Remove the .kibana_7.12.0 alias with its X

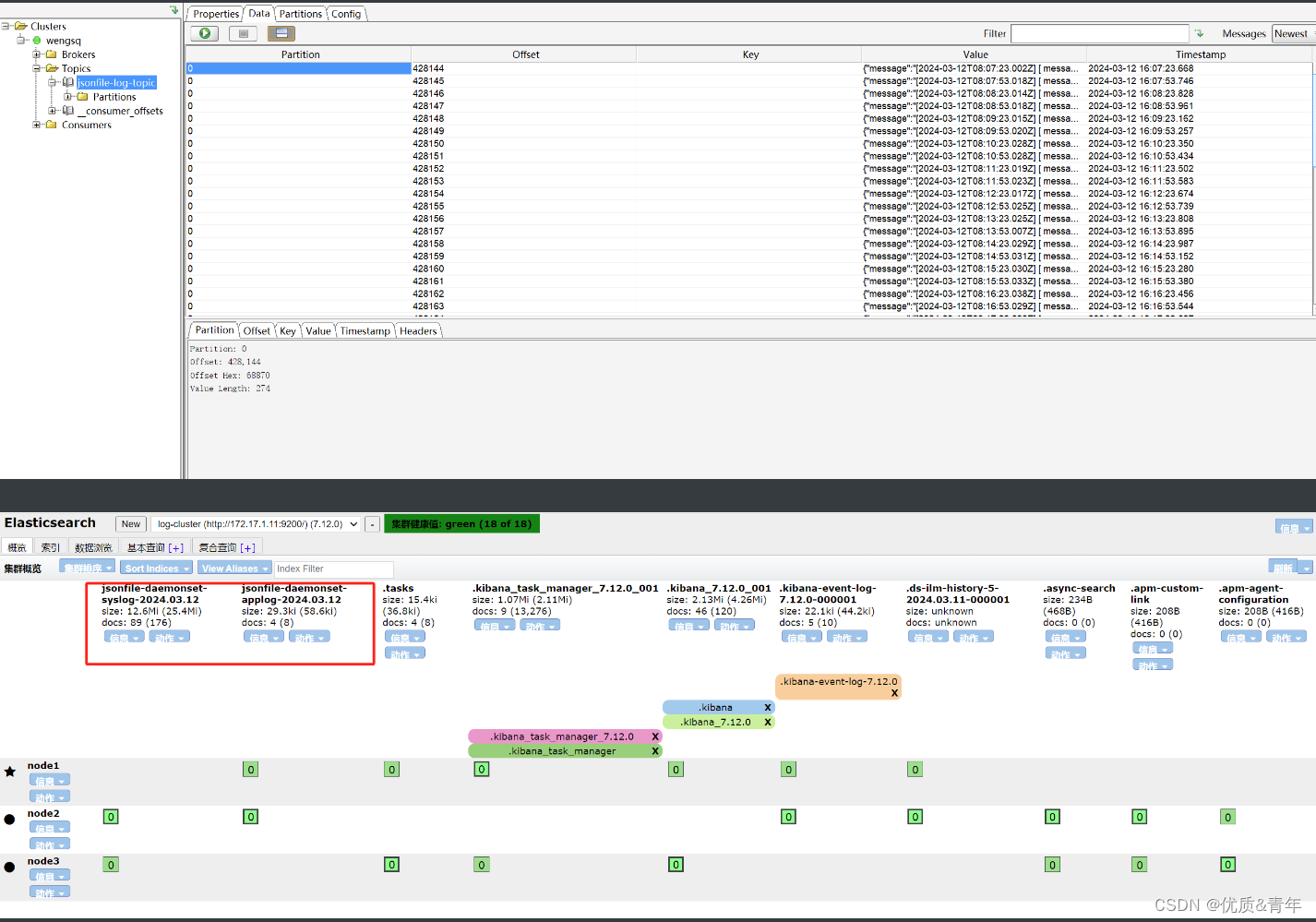pos(767,723)
